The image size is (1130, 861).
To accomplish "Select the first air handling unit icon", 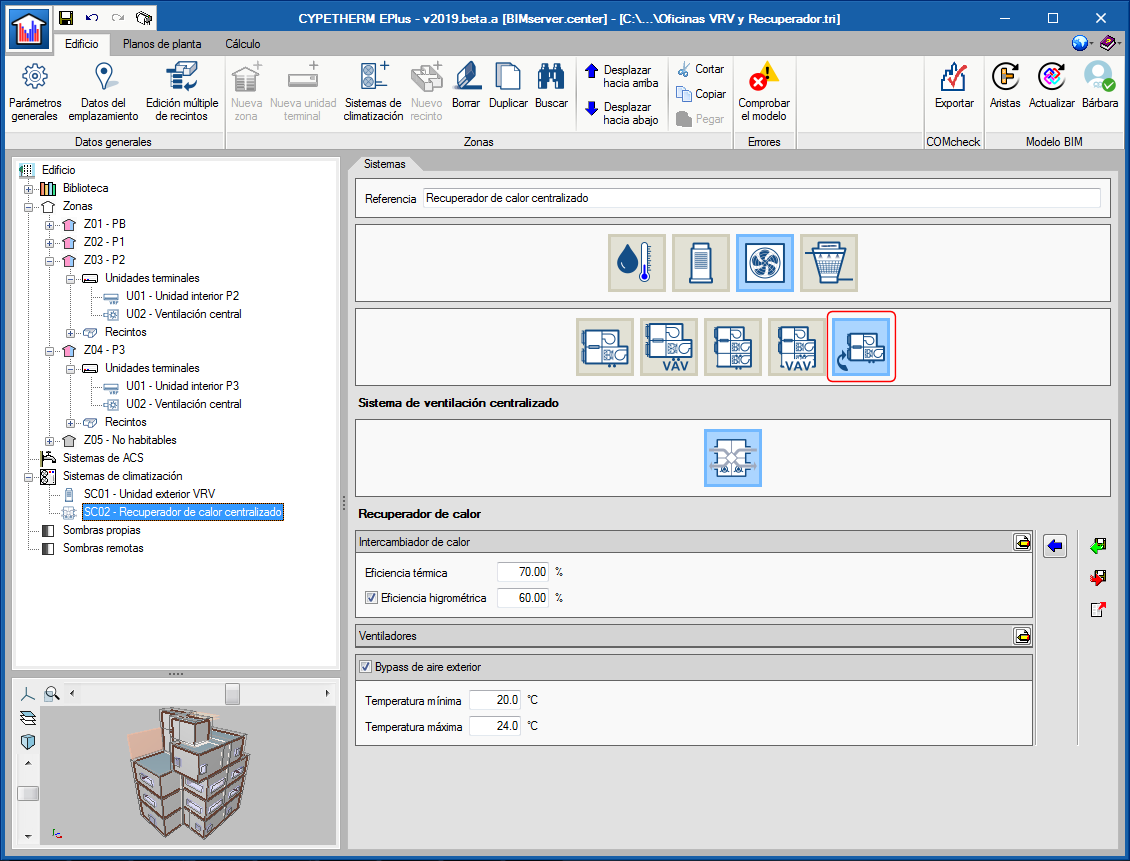I will (x=605, y=347).
